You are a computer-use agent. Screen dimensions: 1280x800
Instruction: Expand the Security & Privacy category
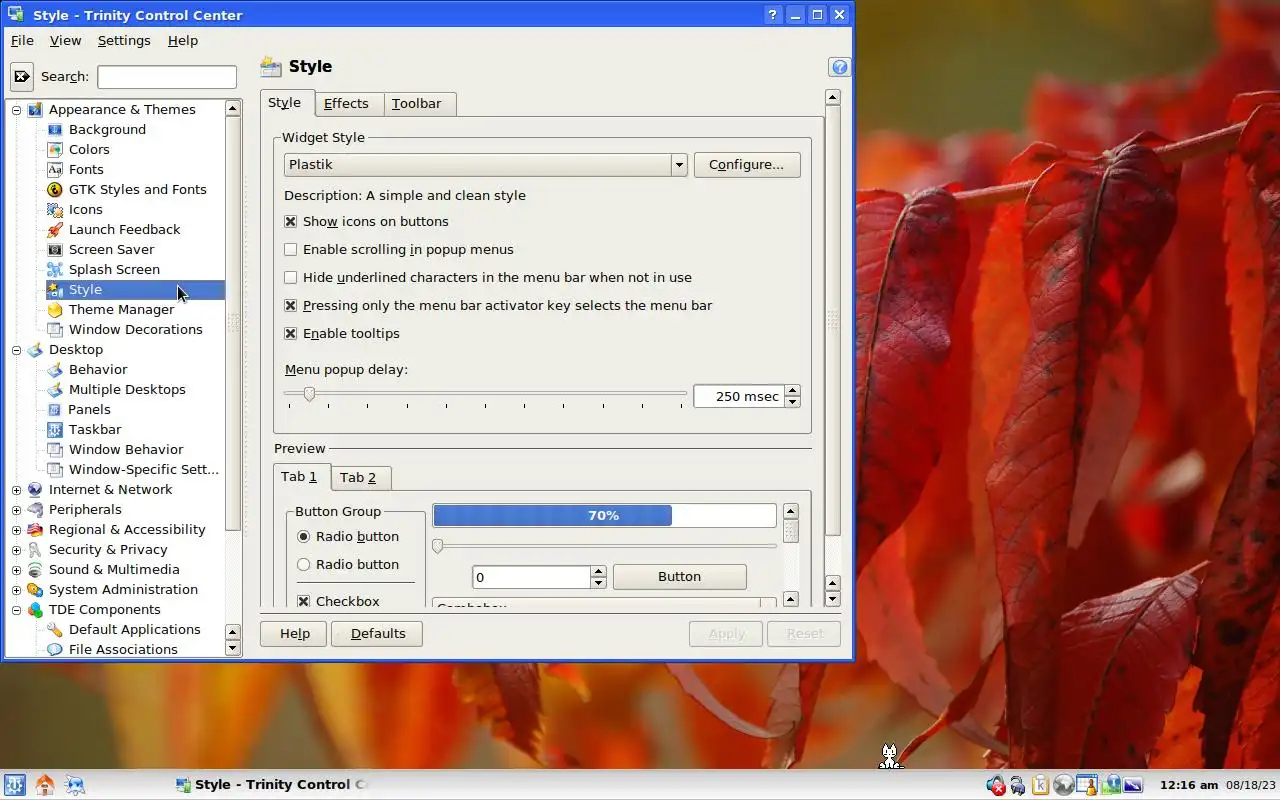(16, 550)
